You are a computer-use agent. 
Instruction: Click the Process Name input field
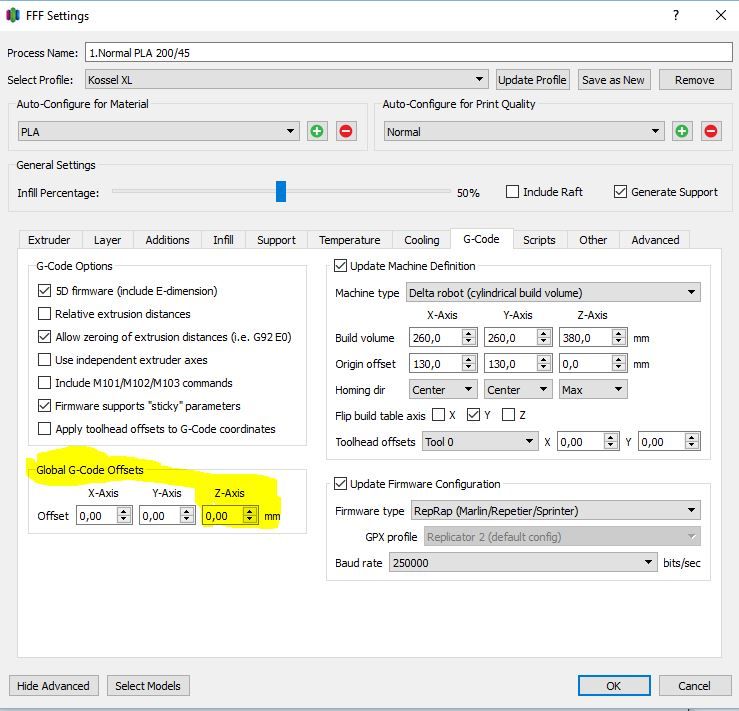pyautogui.click(x=409, y=52)
